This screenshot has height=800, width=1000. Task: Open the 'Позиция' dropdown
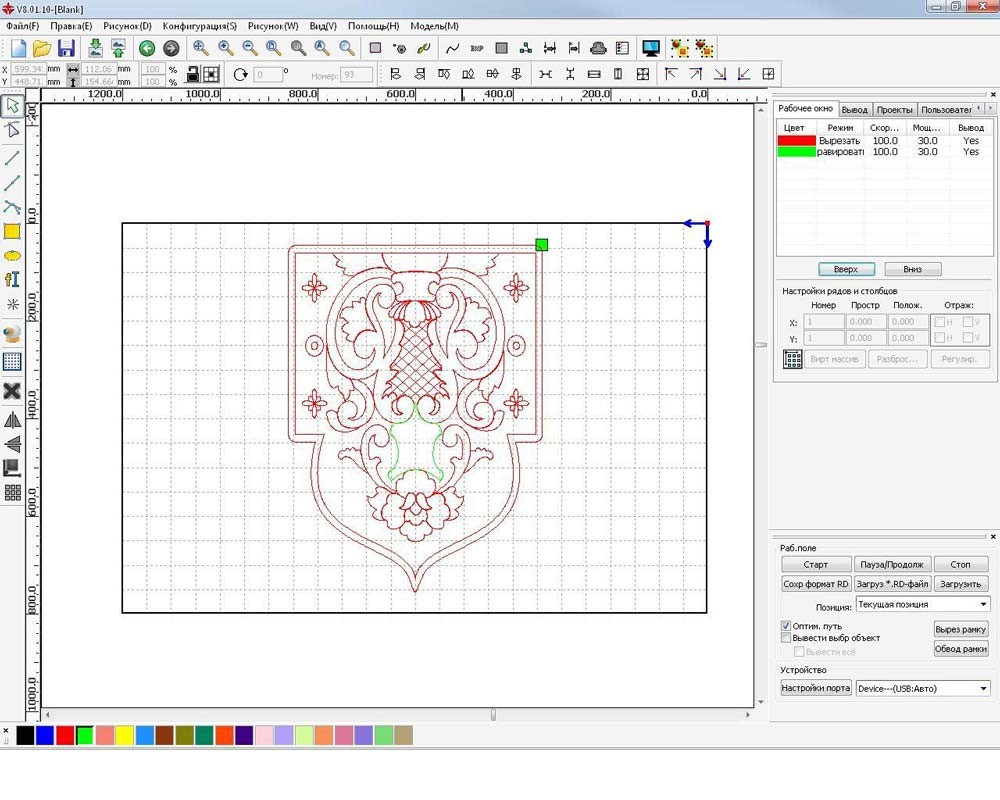(923, 604)
